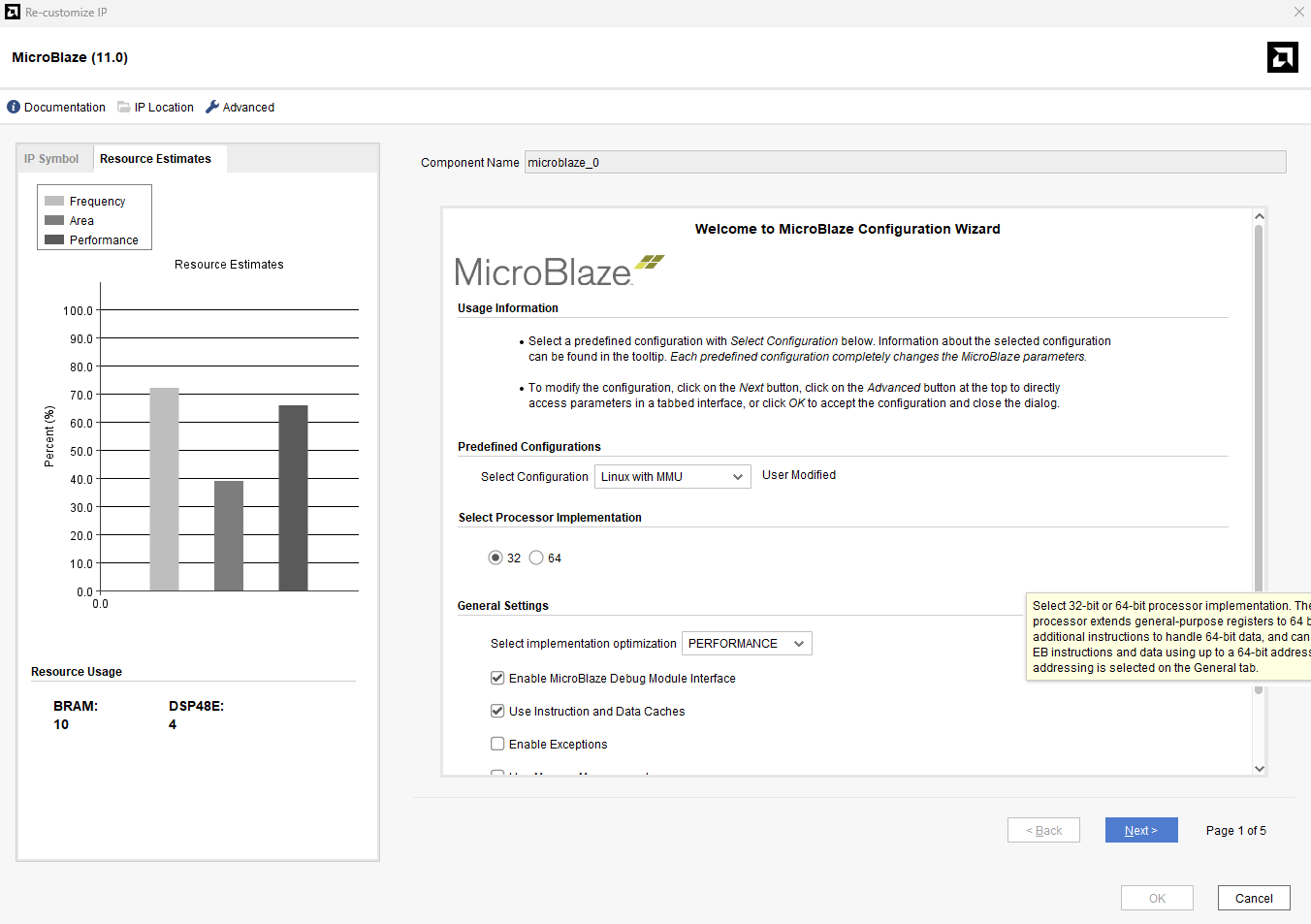The height and width of the screenshot is (924, 1311).
Task: Click the Frequency legend swatch
Action: [54, 202]
